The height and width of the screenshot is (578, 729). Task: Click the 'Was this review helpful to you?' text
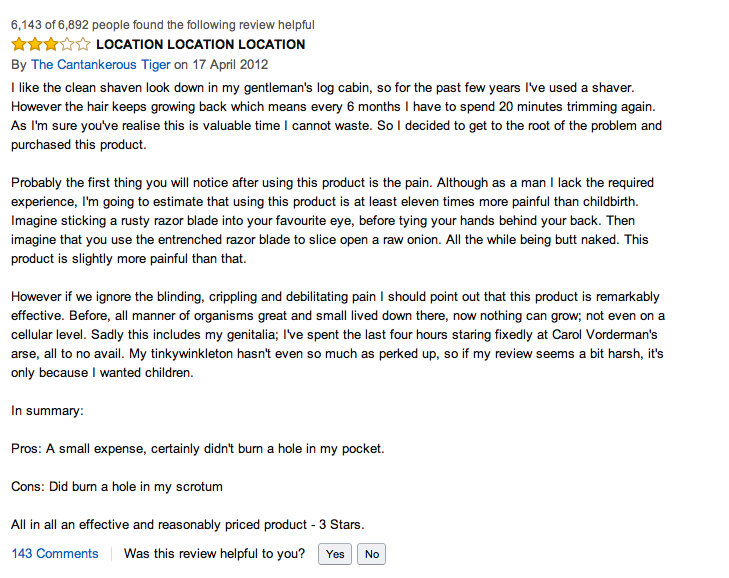tap(214, 554)
